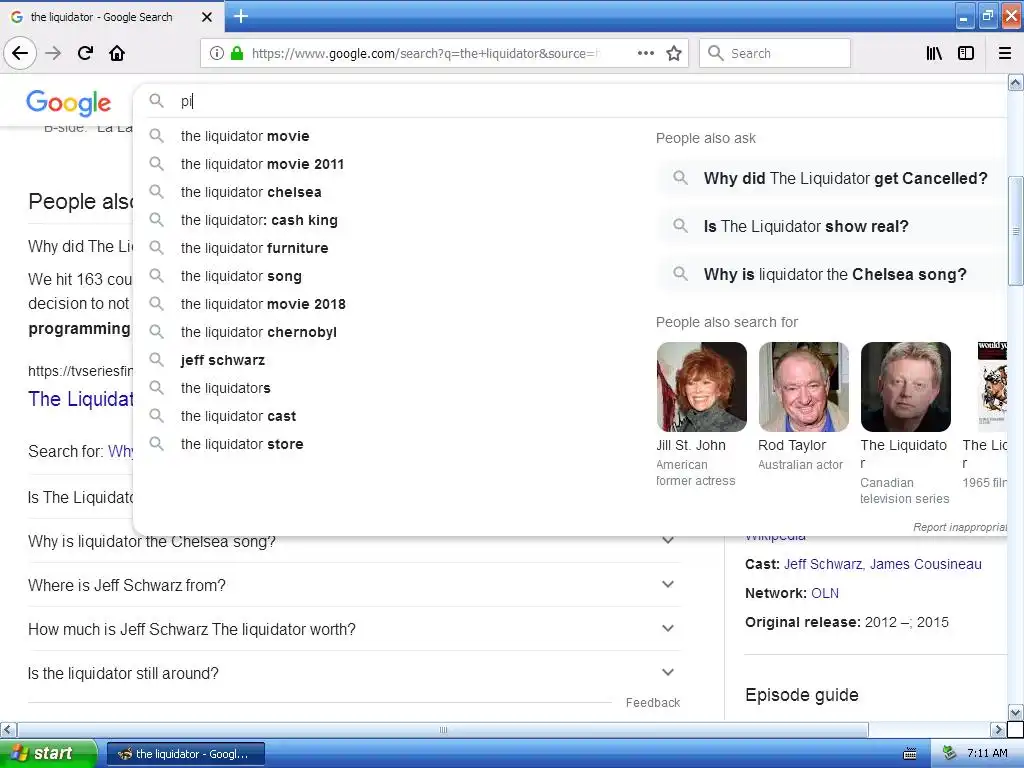Select suggestion 'the liquidator movie 2011'
The width and height of the screenshot is (1024, 768).
(263, 164)
